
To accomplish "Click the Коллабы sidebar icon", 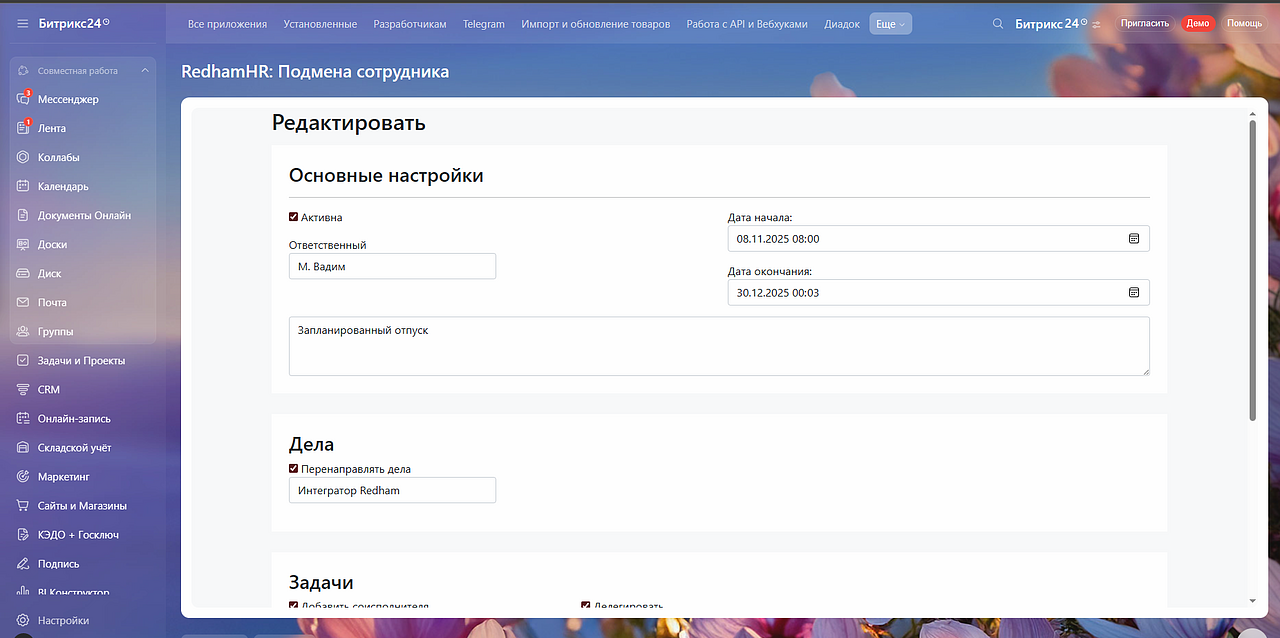I will (23, 157).
